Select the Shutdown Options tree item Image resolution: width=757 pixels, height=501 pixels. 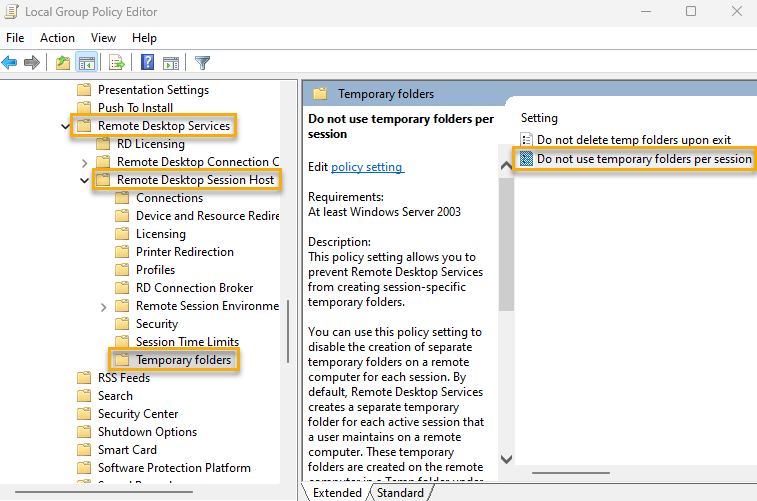pyautogui.click(x=147, y=432)
